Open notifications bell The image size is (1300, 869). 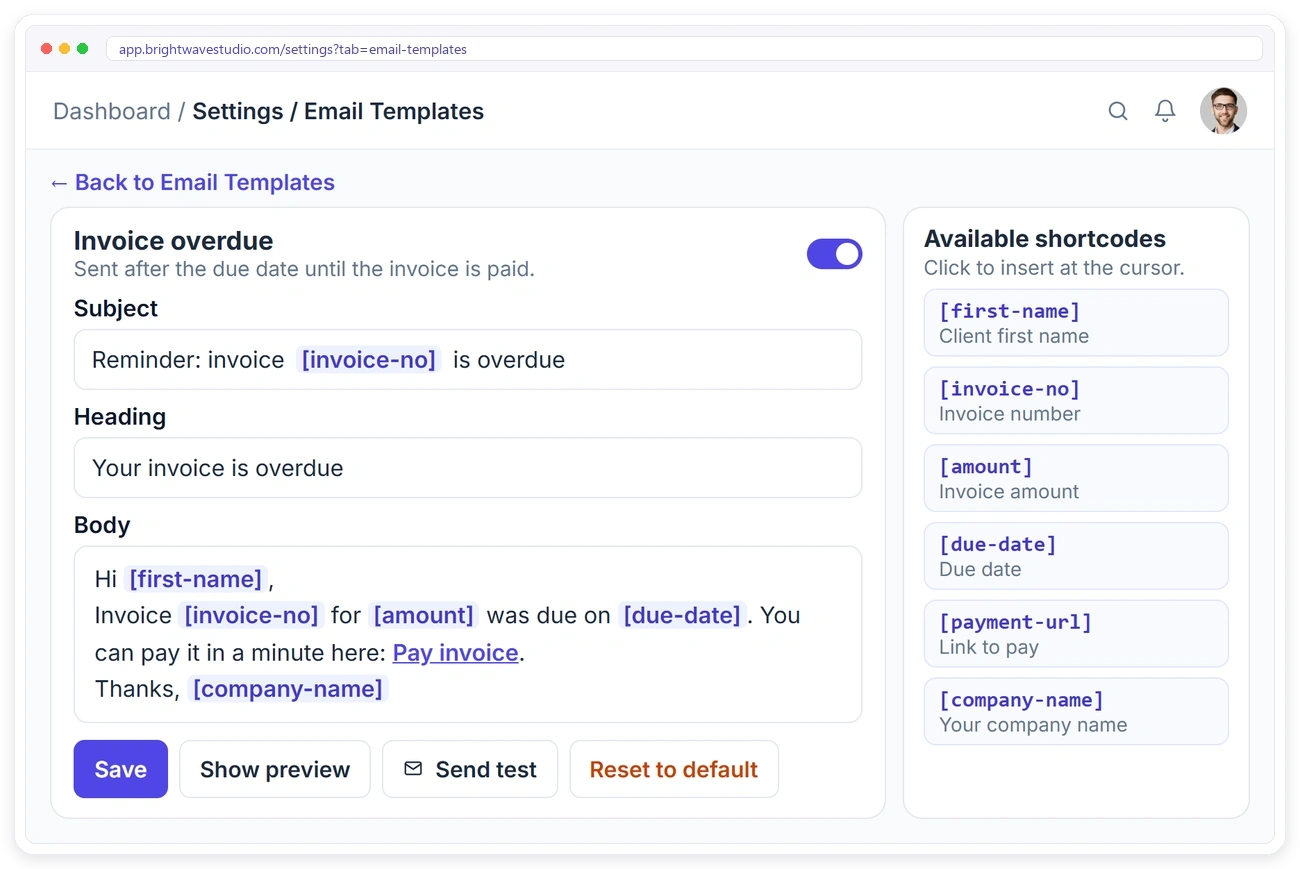(x=1165, y=111)
